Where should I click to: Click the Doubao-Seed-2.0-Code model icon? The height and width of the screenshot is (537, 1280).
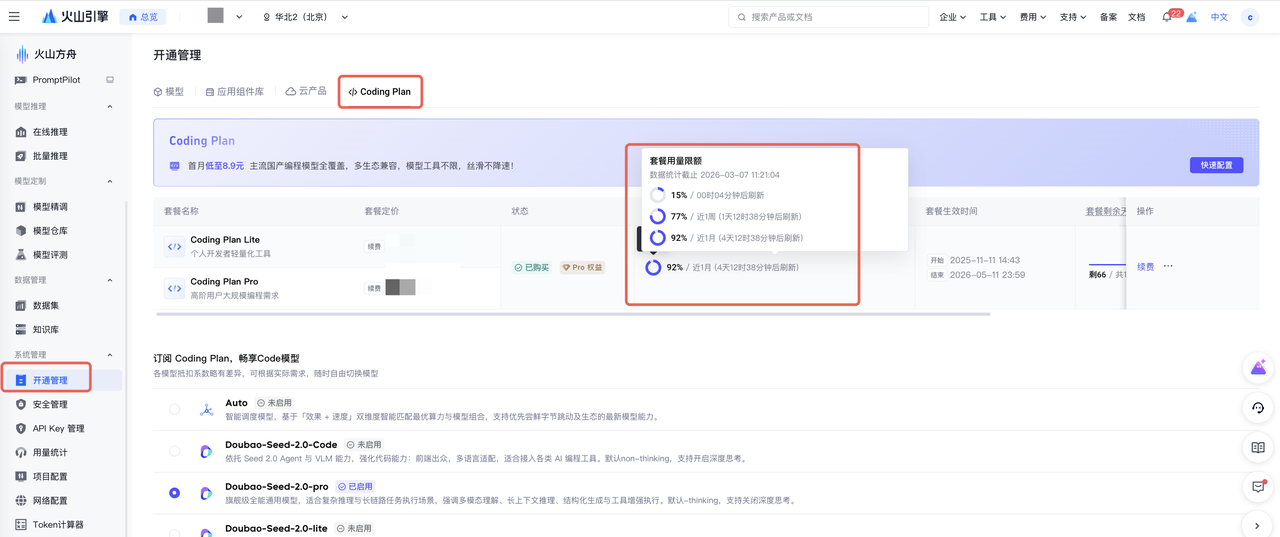[206, 451]
